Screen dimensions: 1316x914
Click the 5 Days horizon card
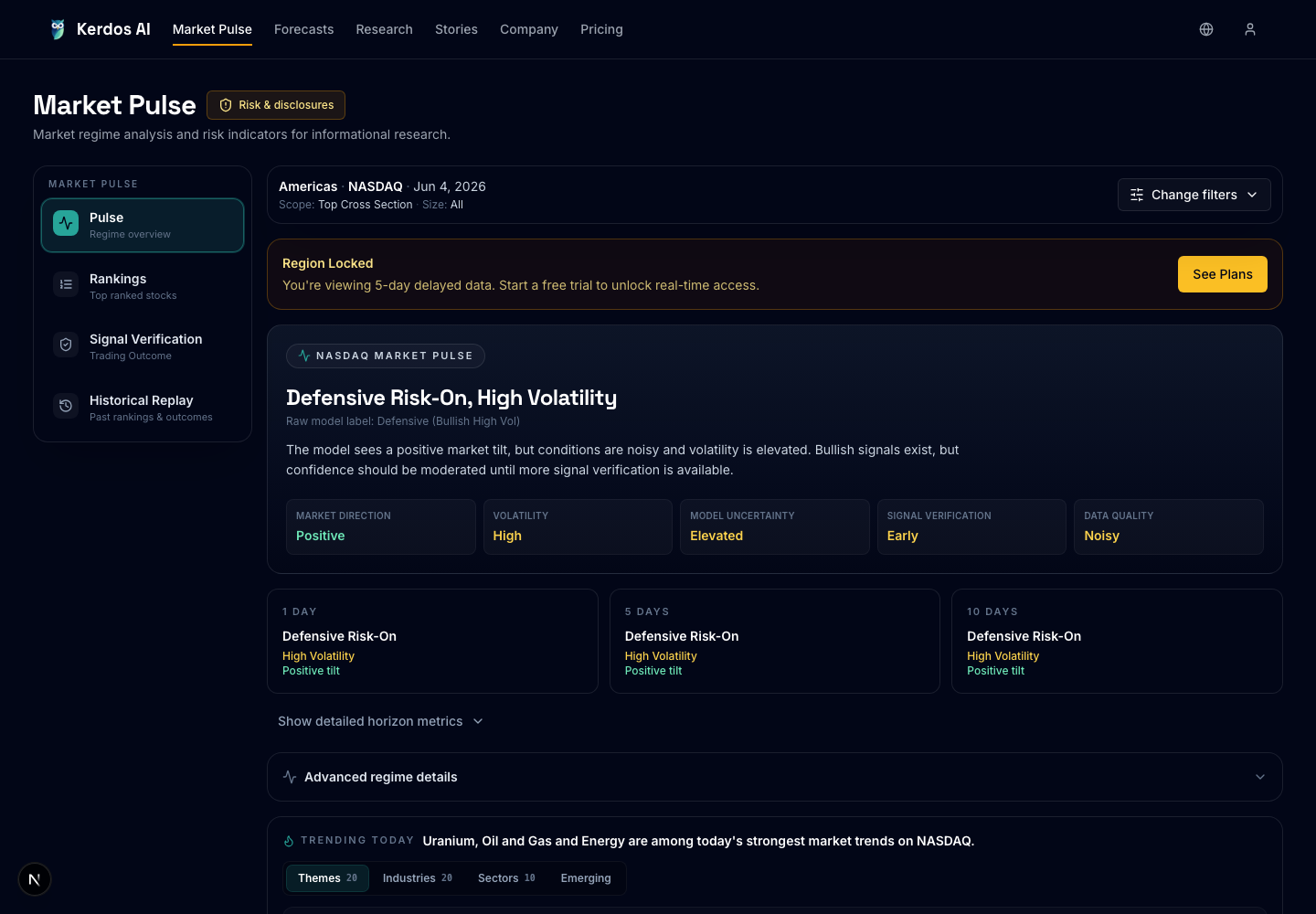pos(774,641)
